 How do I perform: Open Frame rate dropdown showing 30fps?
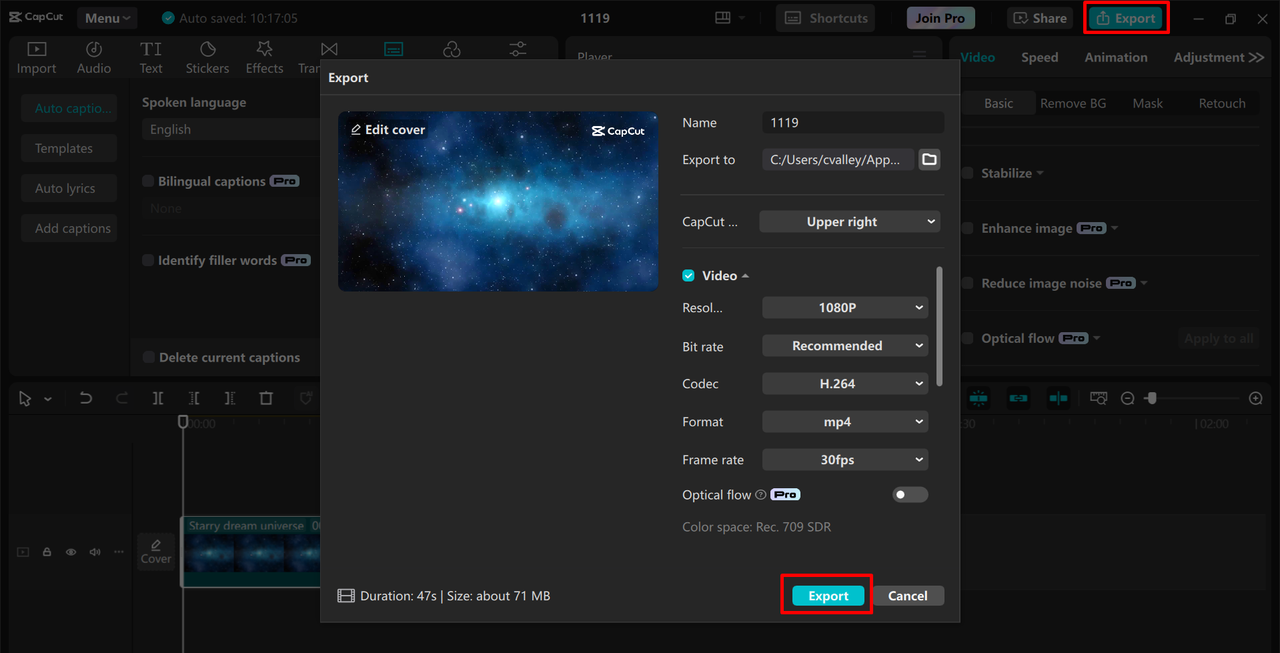click(x=845, y=460)
